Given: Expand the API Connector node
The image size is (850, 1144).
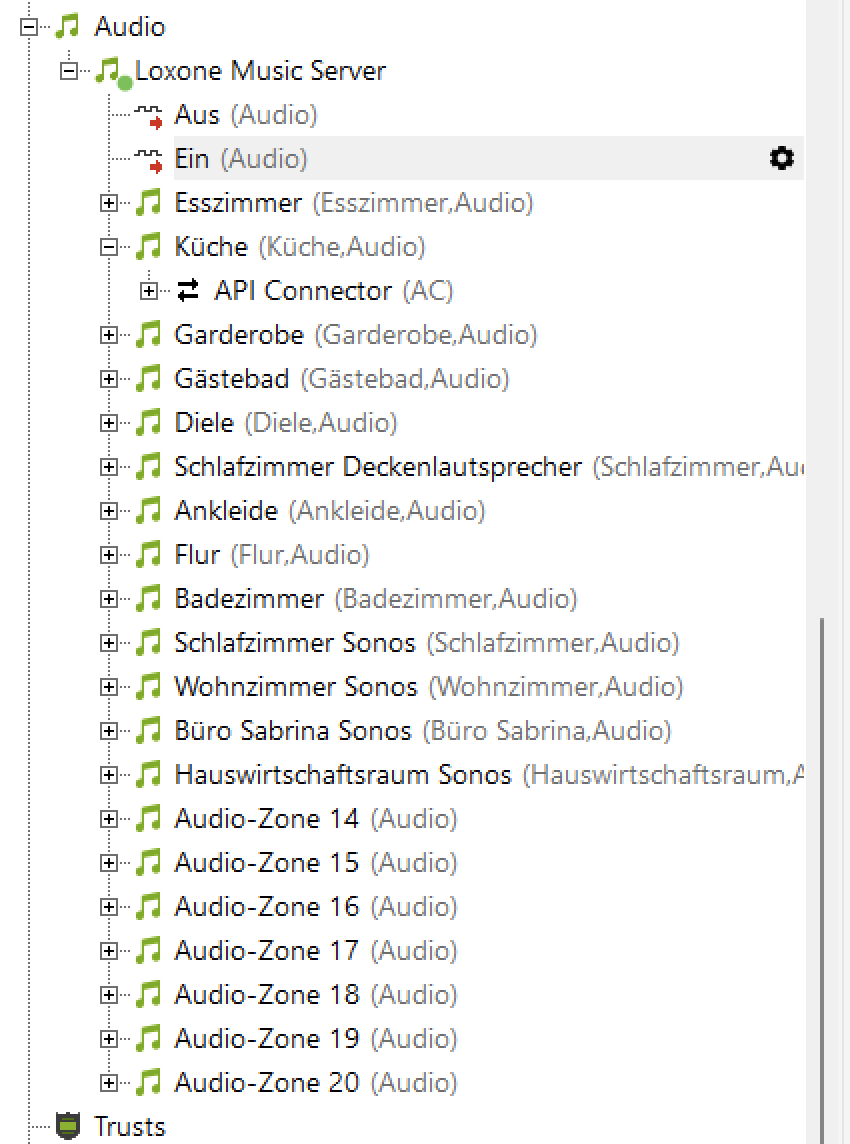Looking at the screenshot, I should pyautogui.click(x=149, y=291).
